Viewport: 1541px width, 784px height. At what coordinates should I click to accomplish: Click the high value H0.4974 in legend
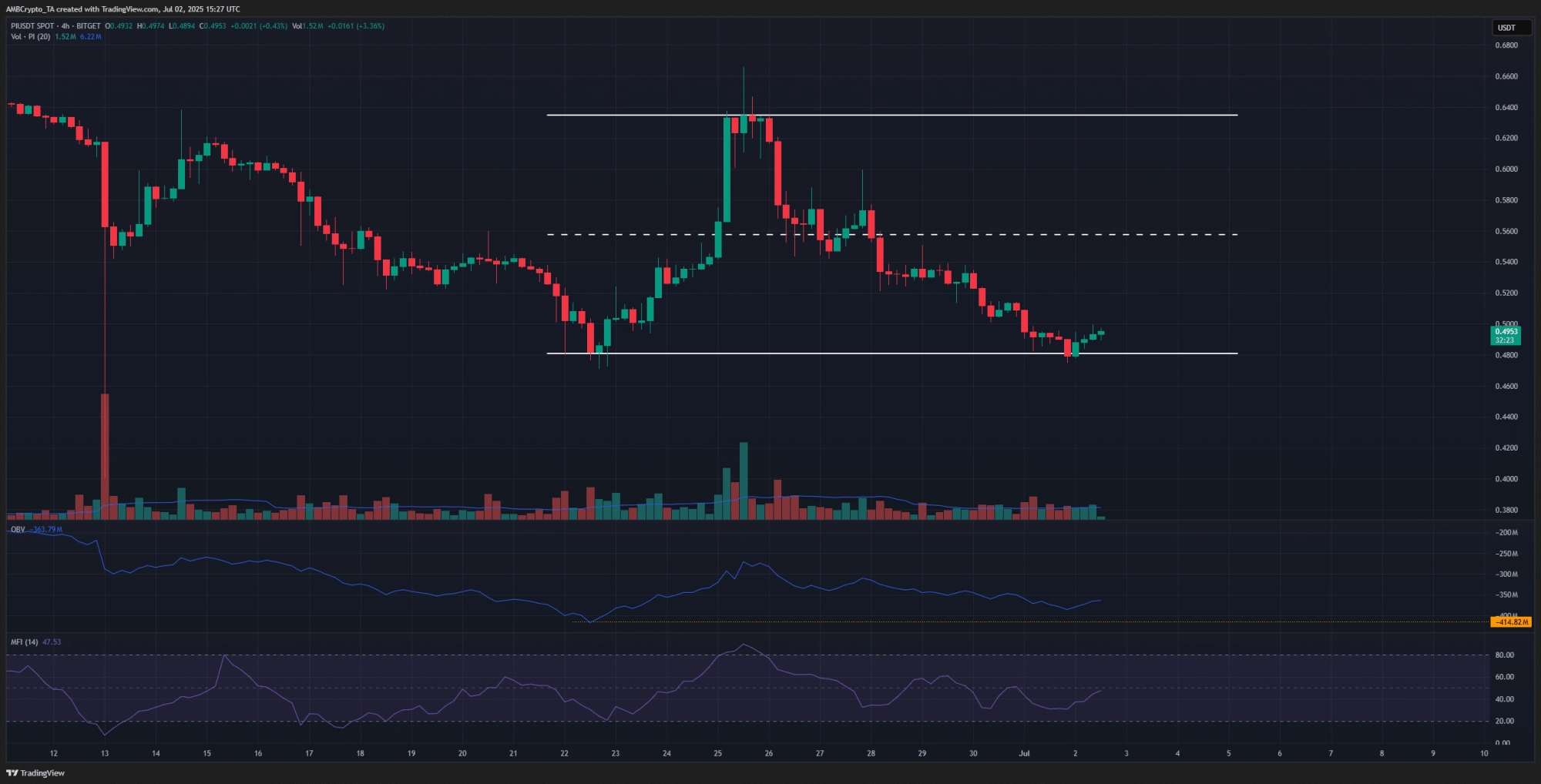point(150,26)
